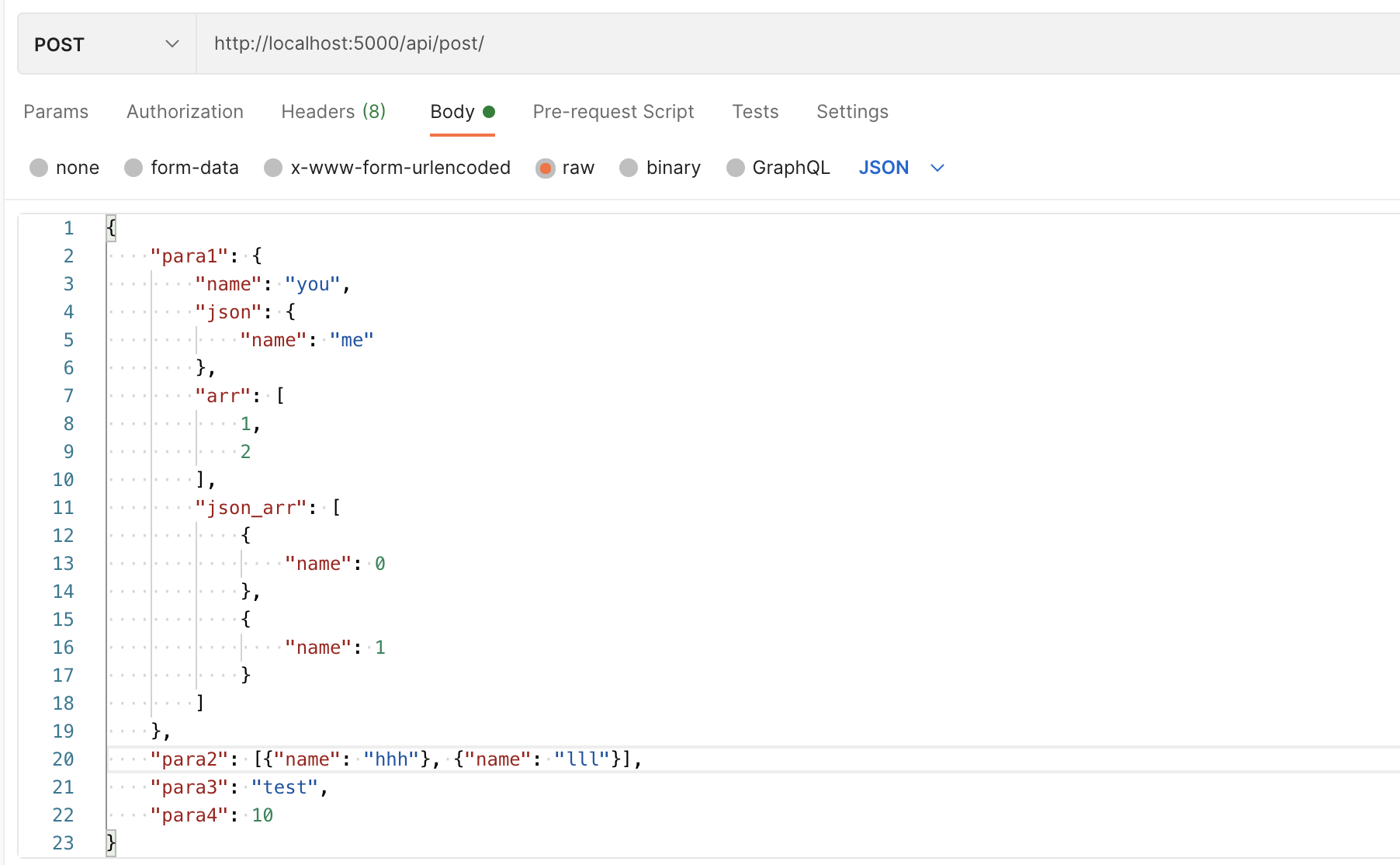
Task: Click the closing brace on line 23
Action: pyautogui.click(x=111, y=842)
